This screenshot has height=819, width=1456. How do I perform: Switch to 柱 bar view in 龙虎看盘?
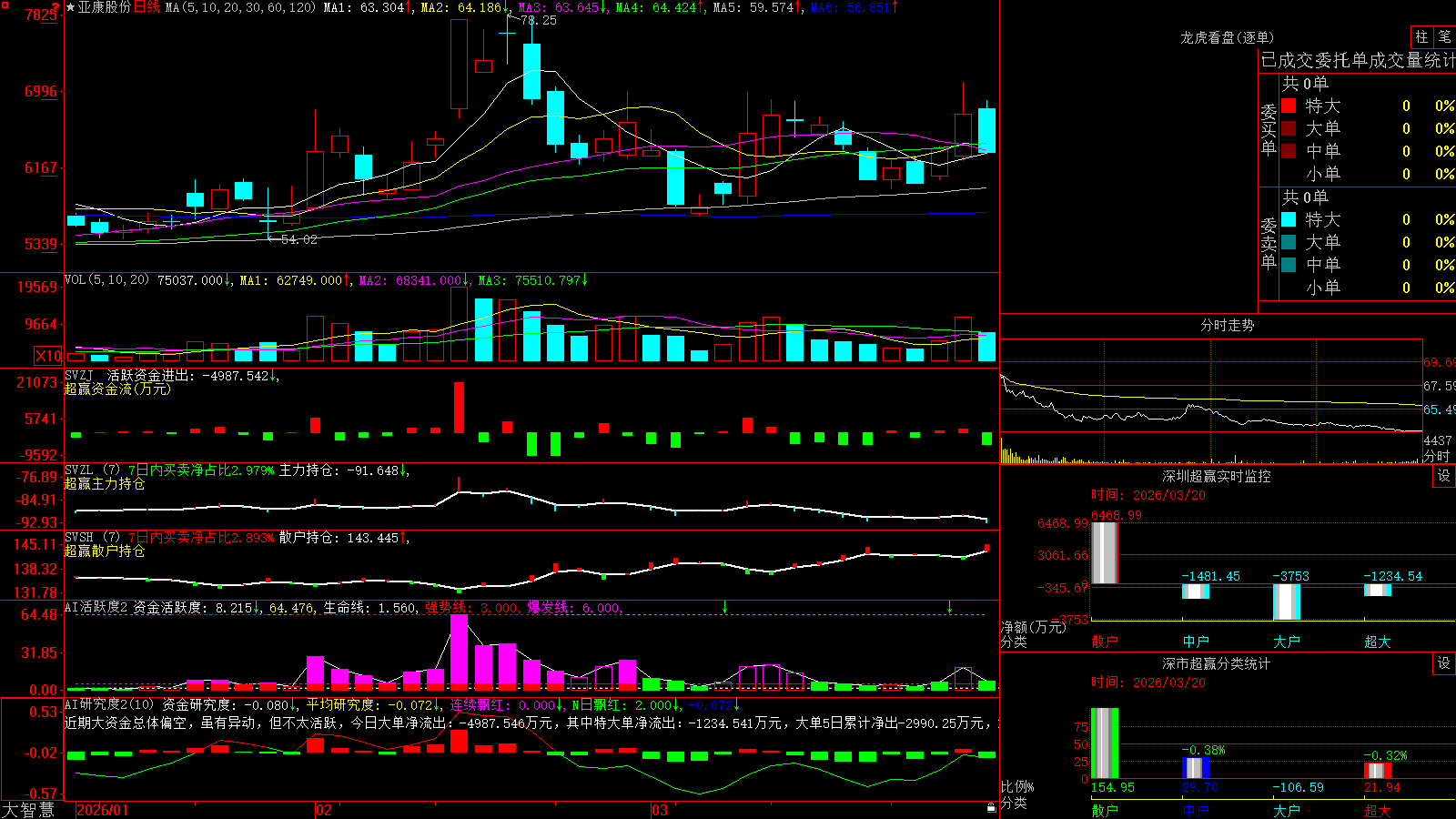pyautogui.click(x=1421, y=36)
